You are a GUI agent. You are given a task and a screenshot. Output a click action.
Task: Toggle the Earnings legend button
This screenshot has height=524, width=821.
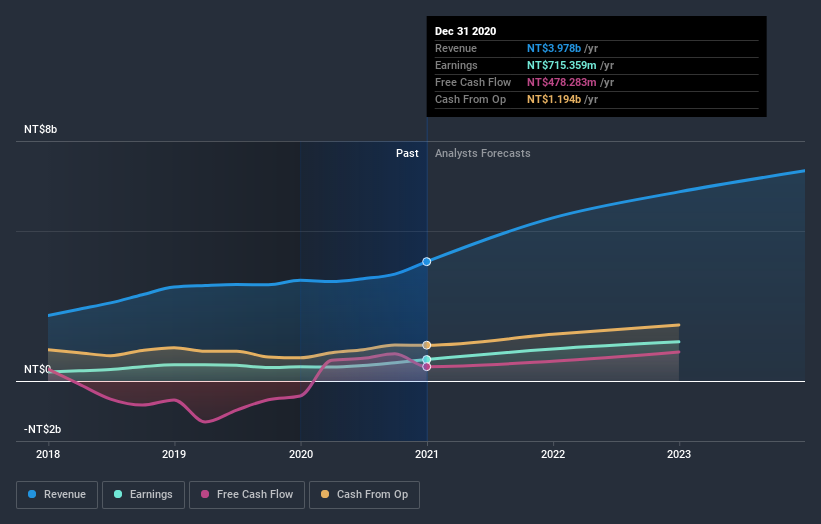(143, 495)
